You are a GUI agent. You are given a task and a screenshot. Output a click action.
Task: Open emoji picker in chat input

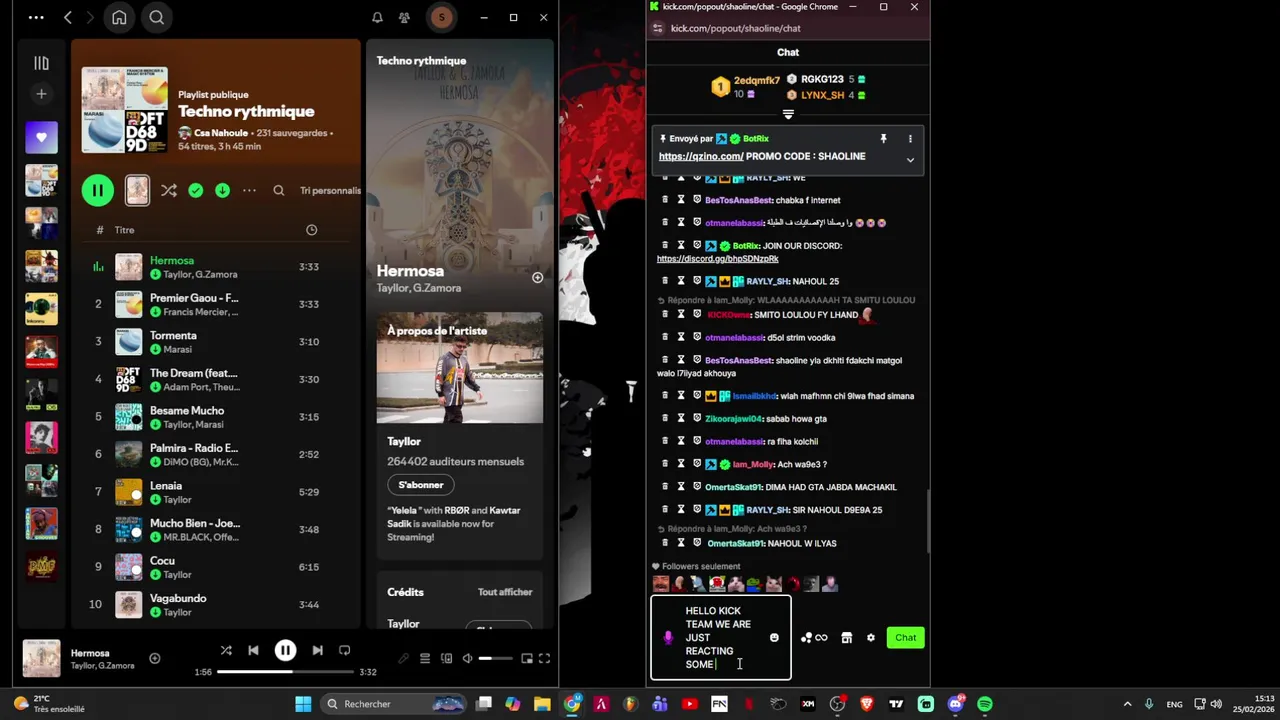point(774,638)
